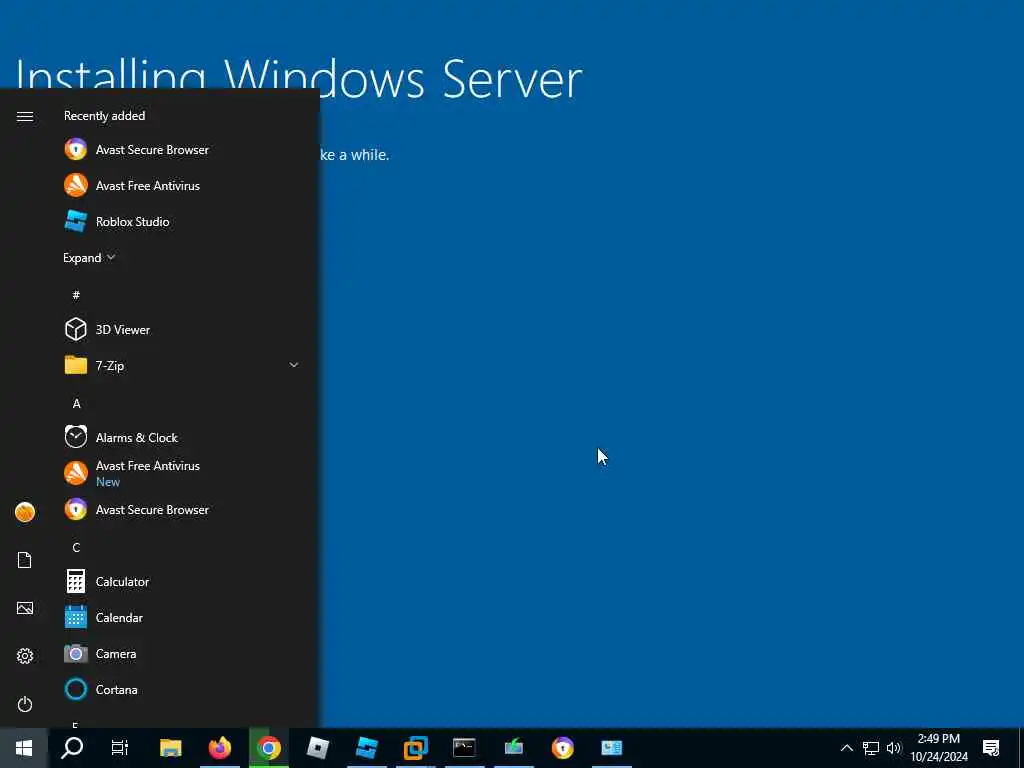Open Camera app

184,653
